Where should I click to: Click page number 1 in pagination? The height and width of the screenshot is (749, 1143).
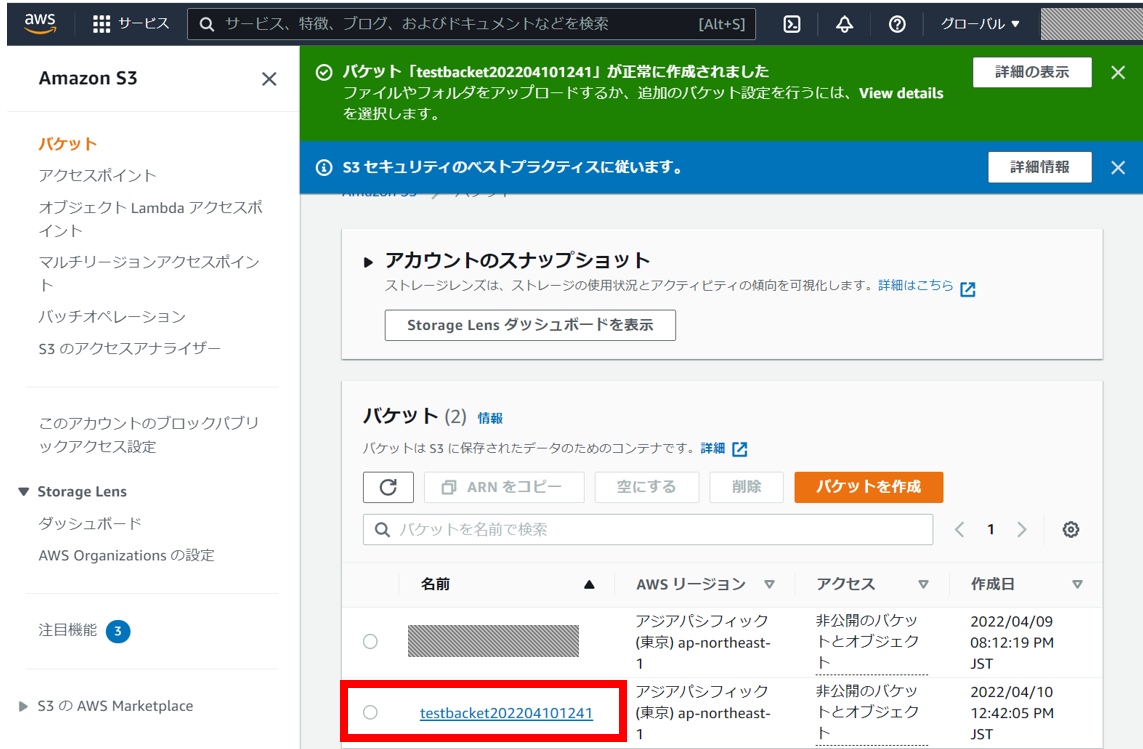click(x=991, y=529)
